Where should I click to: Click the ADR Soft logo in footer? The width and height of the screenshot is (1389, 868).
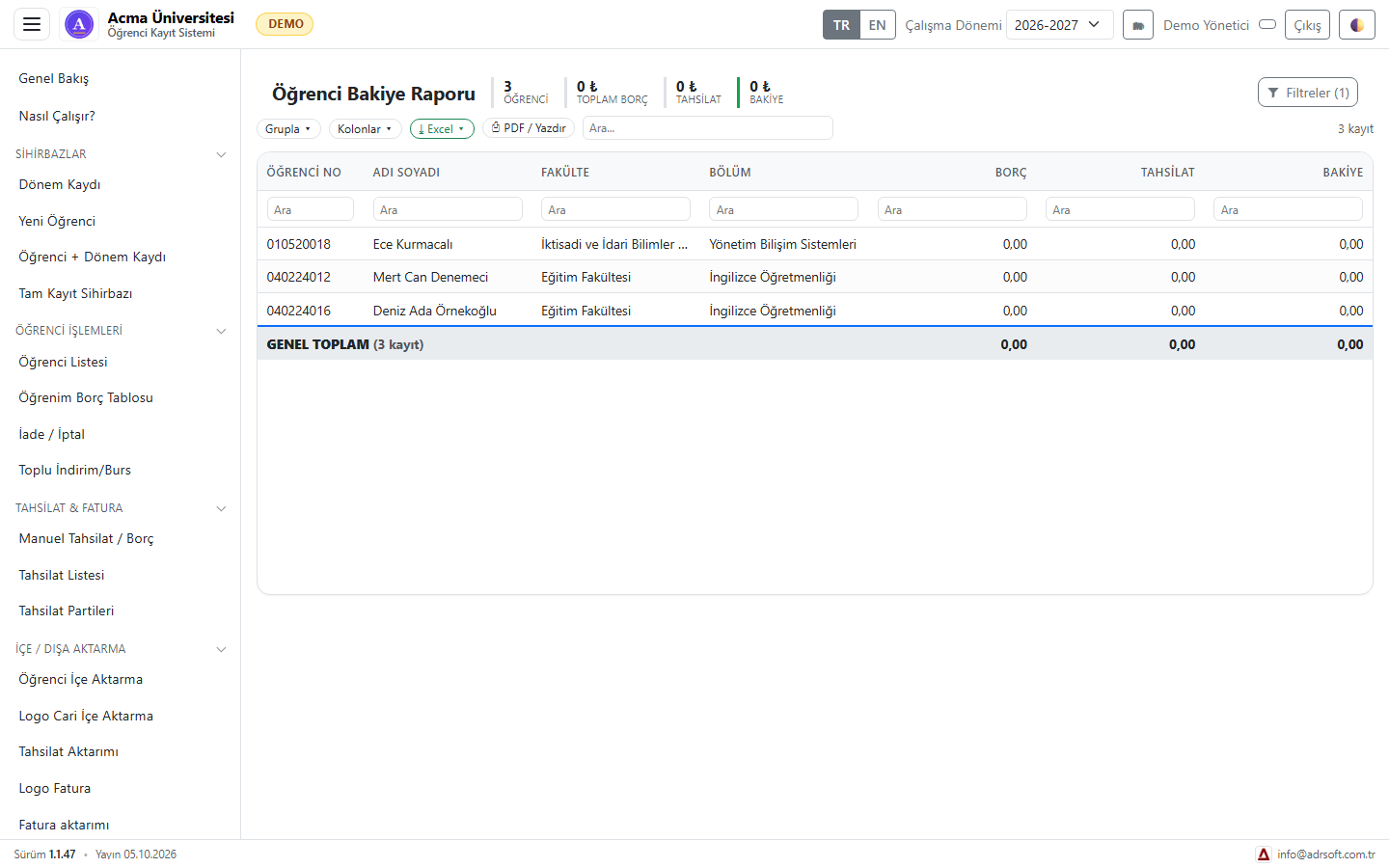(x=1264, y=854)
